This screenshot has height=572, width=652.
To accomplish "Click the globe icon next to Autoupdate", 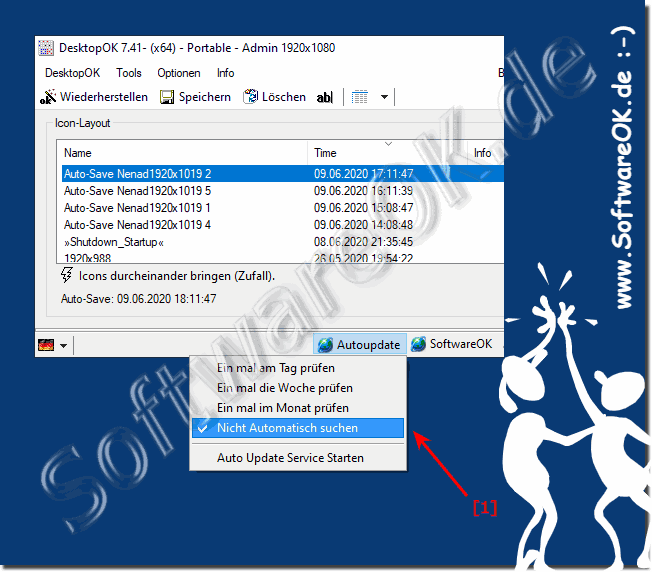I will click(325, 345).
